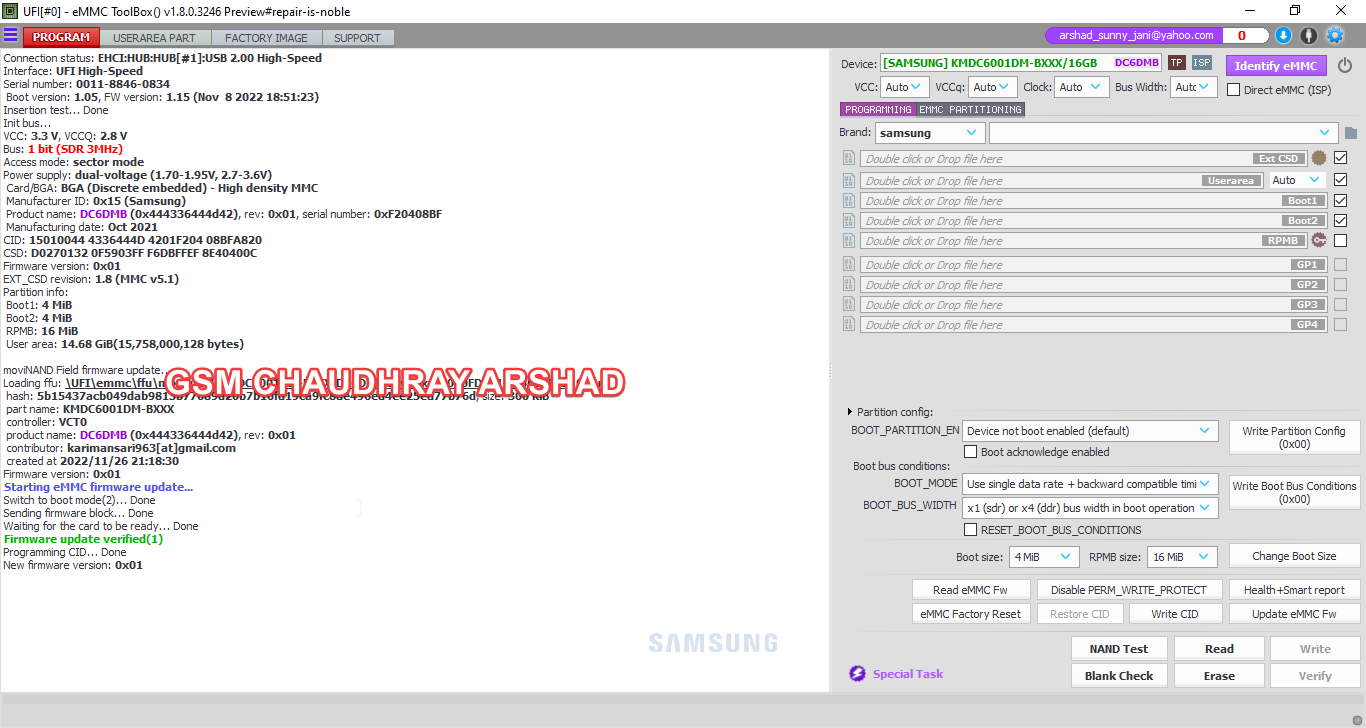This screenshot has height=728, width=1366.
Task: Click the file icon for GP1 row
Action: pyautogui.click(x=849, y=264)
